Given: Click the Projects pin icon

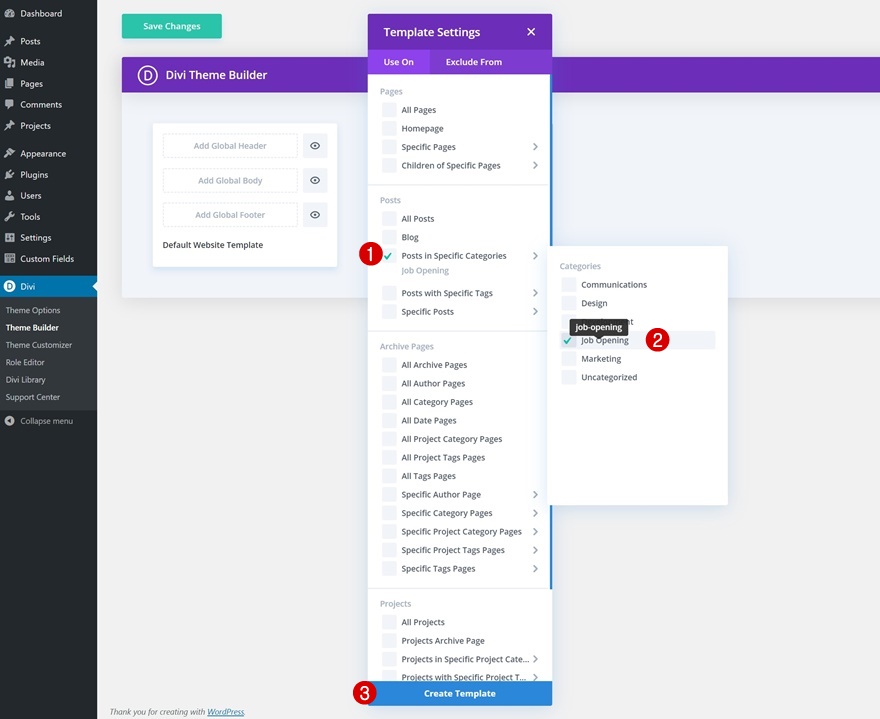Looking at the screenshot, I should coord(10,126).
